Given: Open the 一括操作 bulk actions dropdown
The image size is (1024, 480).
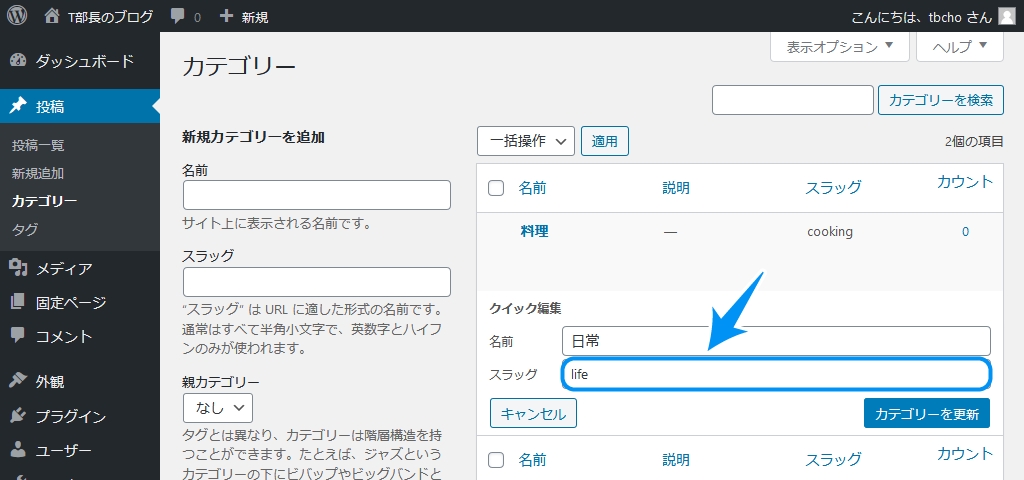Looking at the screenshot, I should (x=526, y=141).
